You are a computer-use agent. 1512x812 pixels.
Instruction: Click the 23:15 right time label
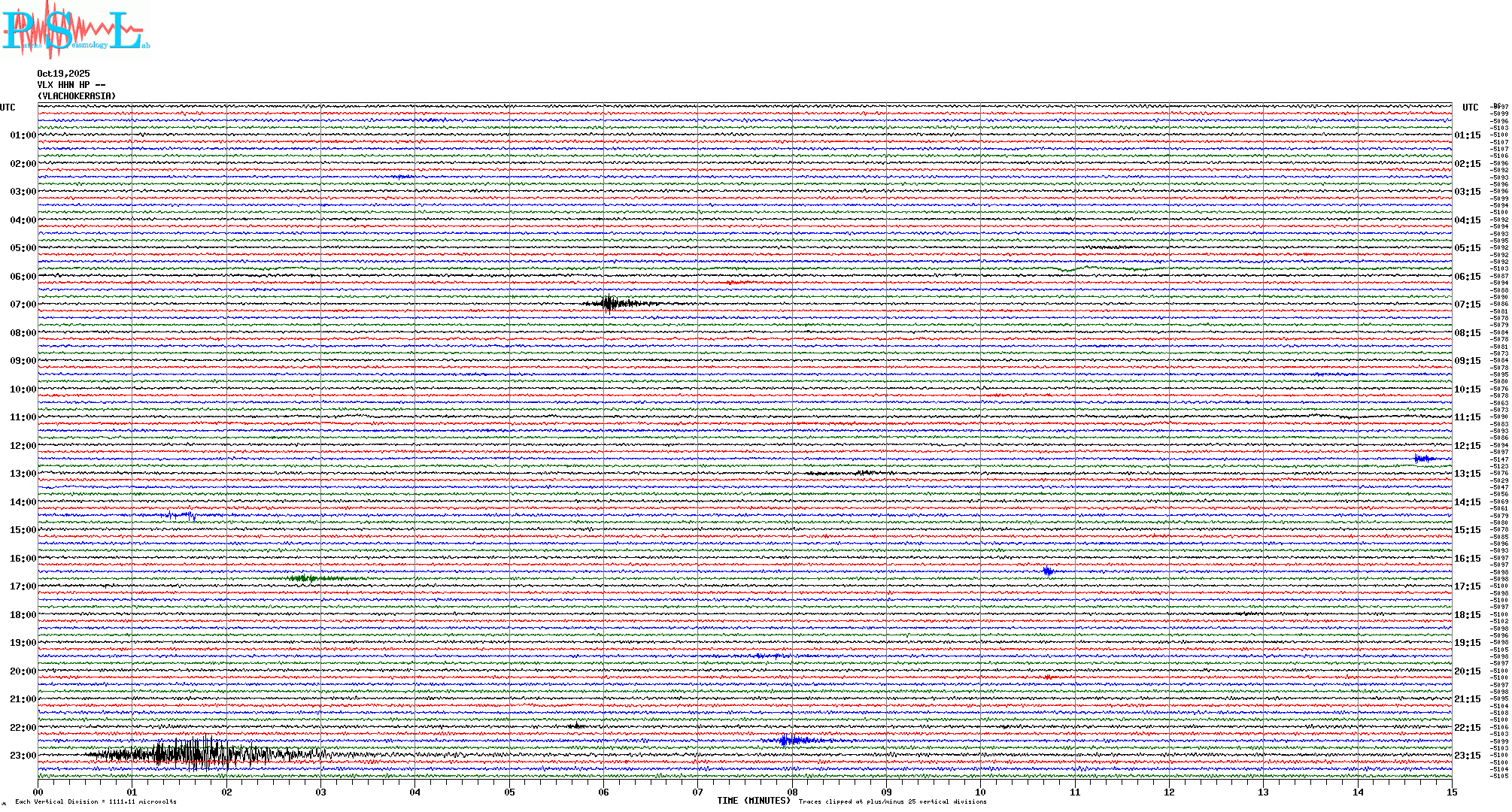(1467, 756)
